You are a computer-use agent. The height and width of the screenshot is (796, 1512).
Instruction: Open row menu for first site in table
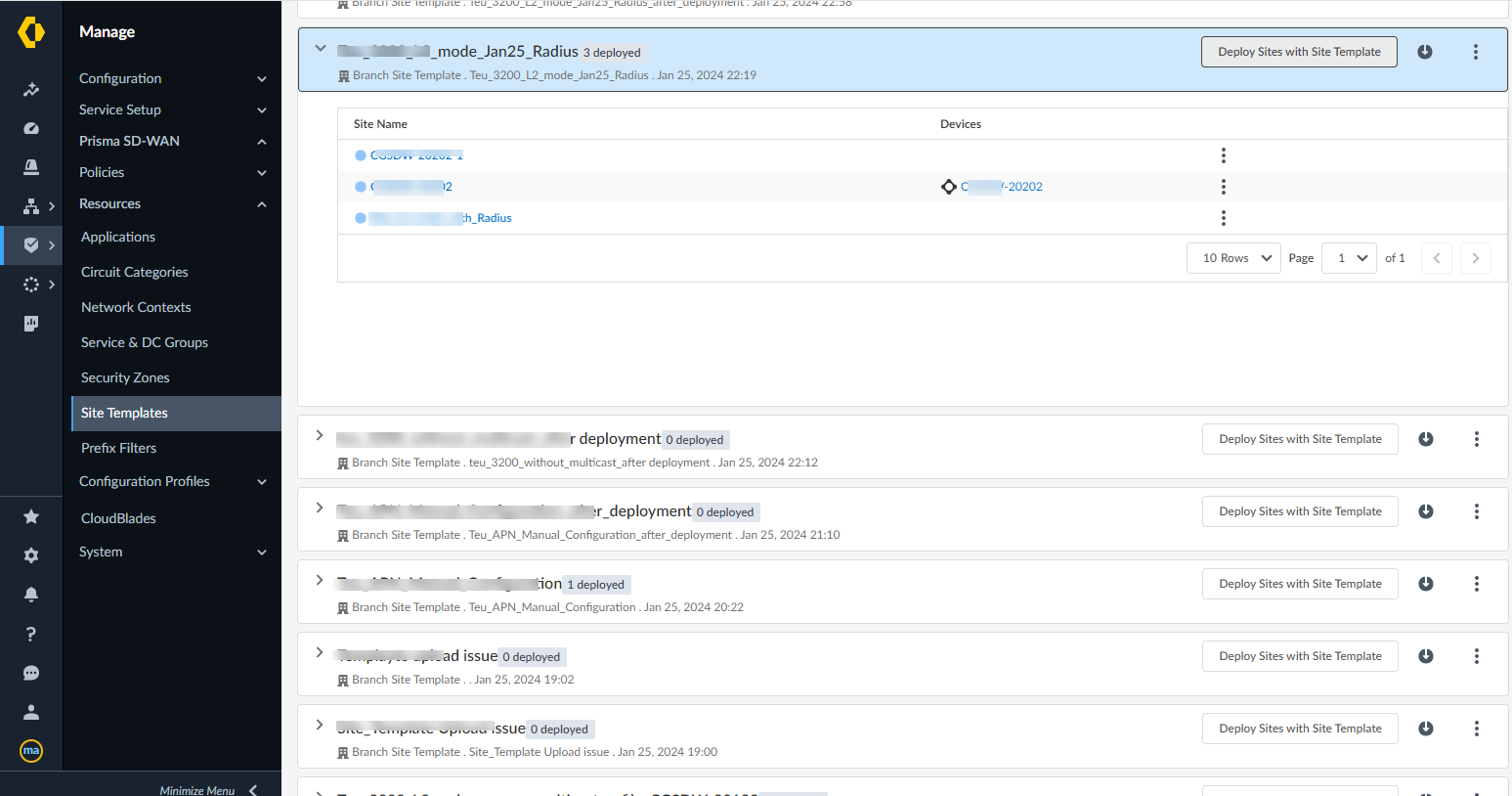(x=1224, y=155)
